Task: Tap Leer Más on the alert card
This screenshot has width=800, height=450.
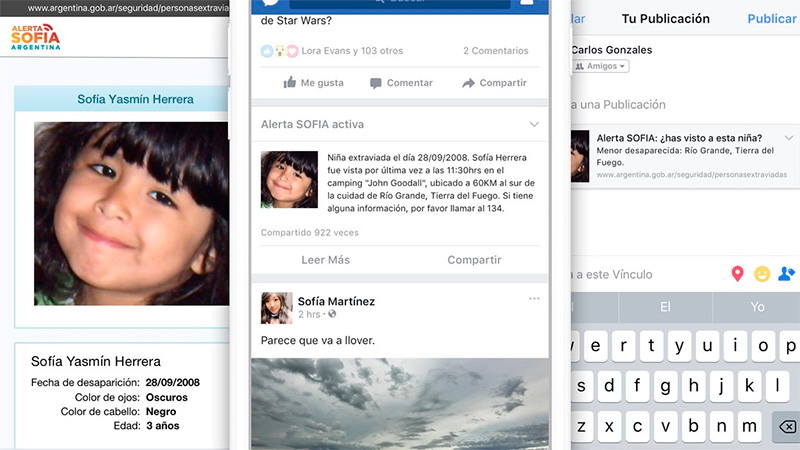Action: [326, 260]
